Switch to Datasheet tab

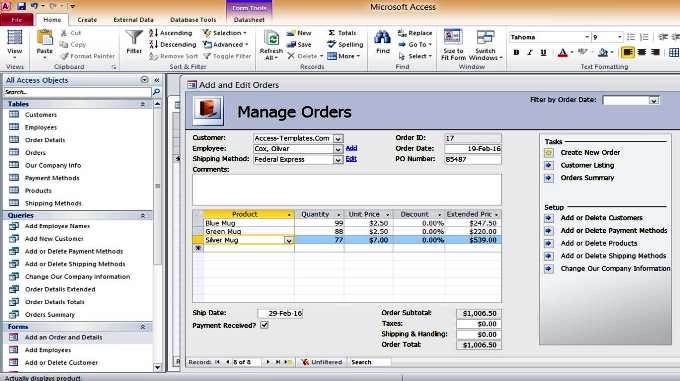pos(249,20)
